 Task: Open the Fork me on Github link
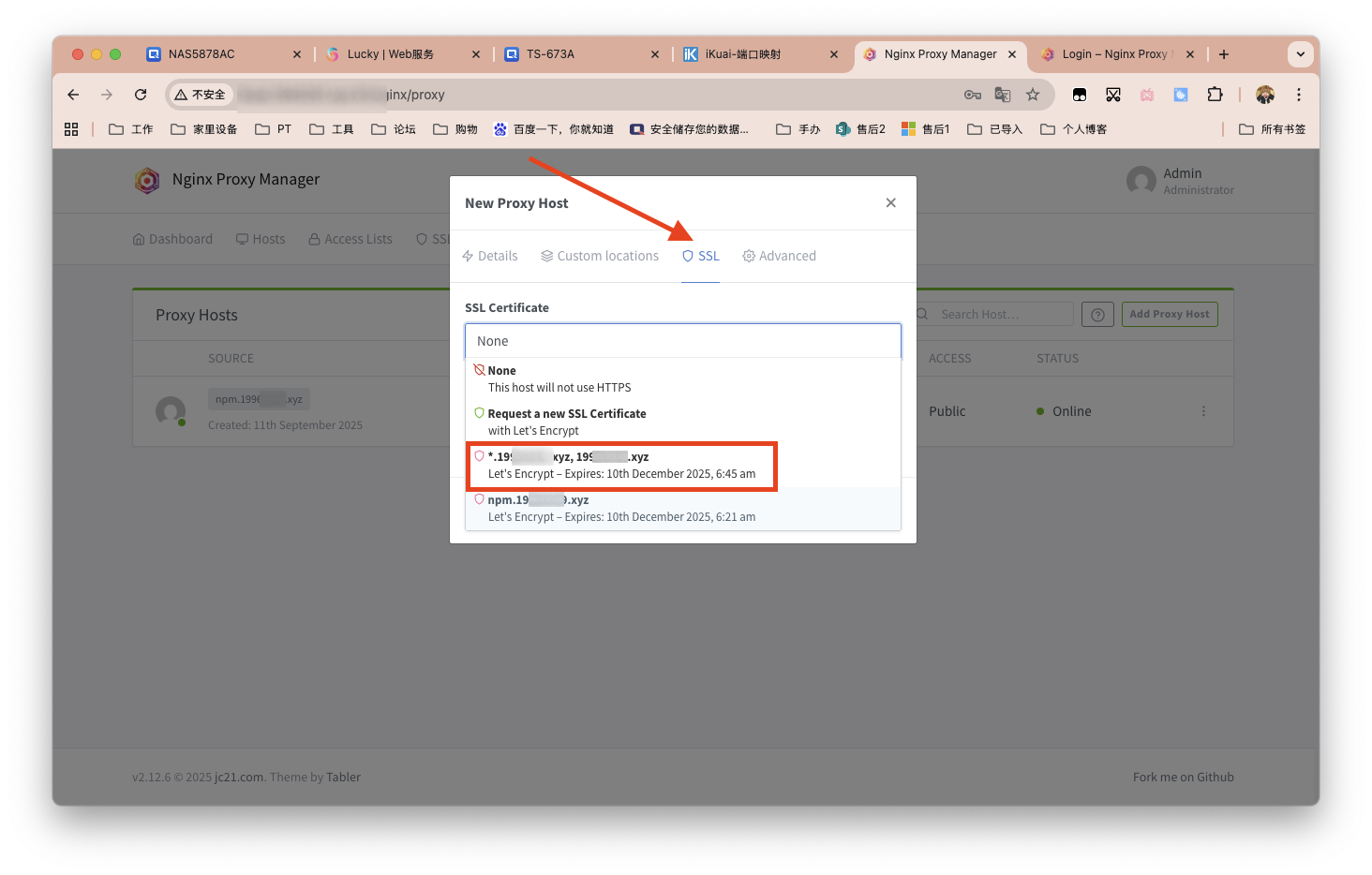1183,777
